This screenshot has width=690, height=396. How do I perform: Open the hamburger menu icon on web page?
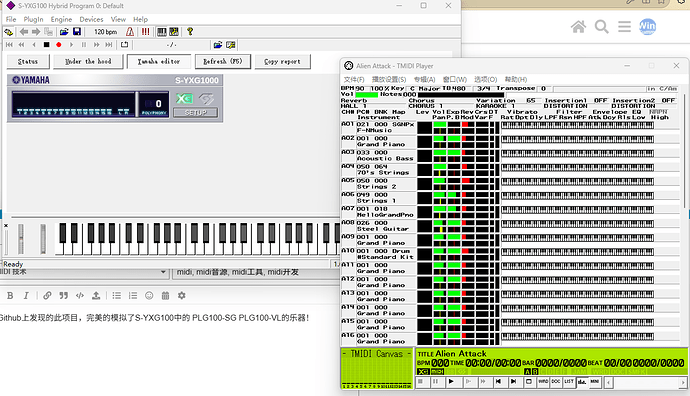click(624, 27)
